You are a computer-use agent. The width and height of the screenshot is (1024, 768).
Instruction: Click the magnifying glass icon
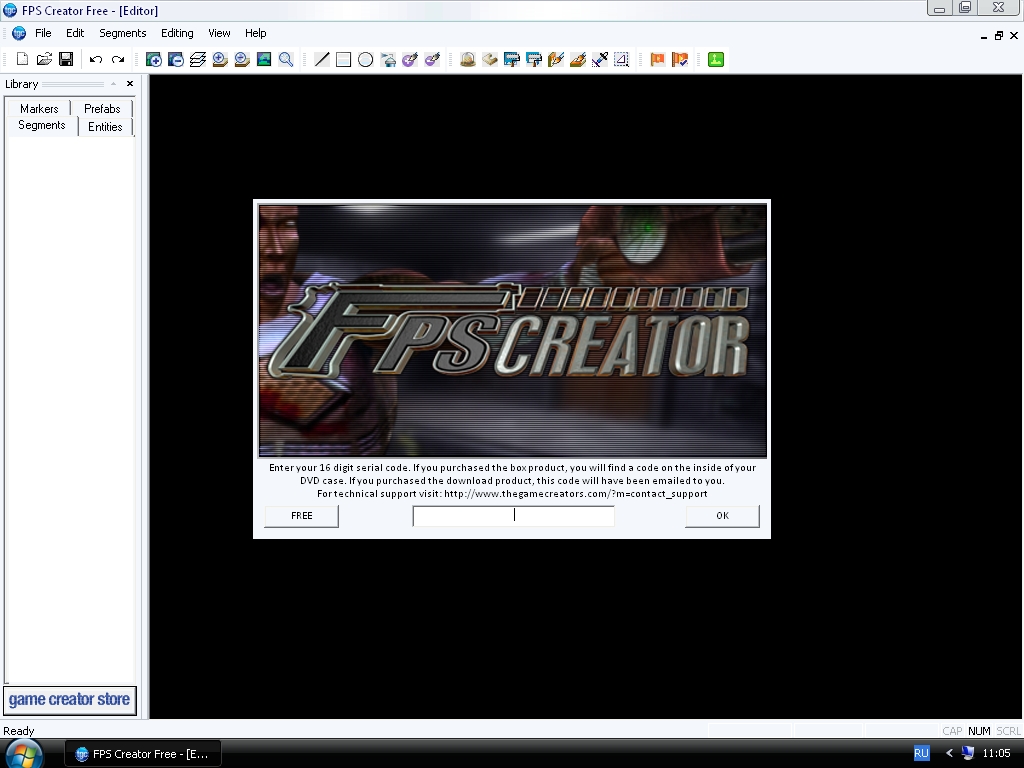click(286, 59)
